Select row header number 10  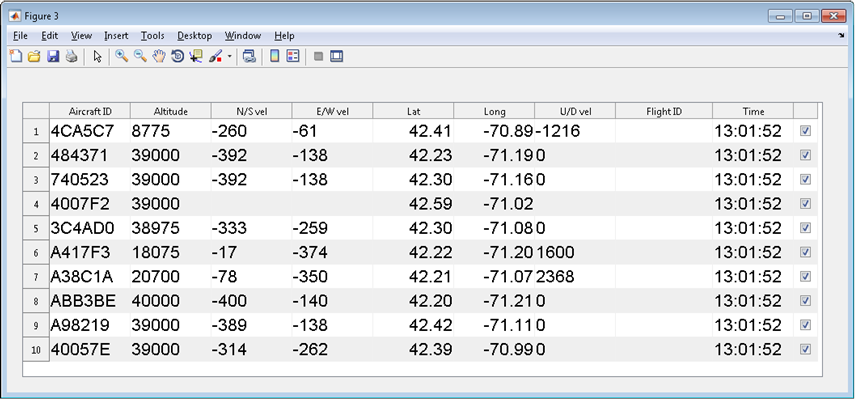pos(36,349)
